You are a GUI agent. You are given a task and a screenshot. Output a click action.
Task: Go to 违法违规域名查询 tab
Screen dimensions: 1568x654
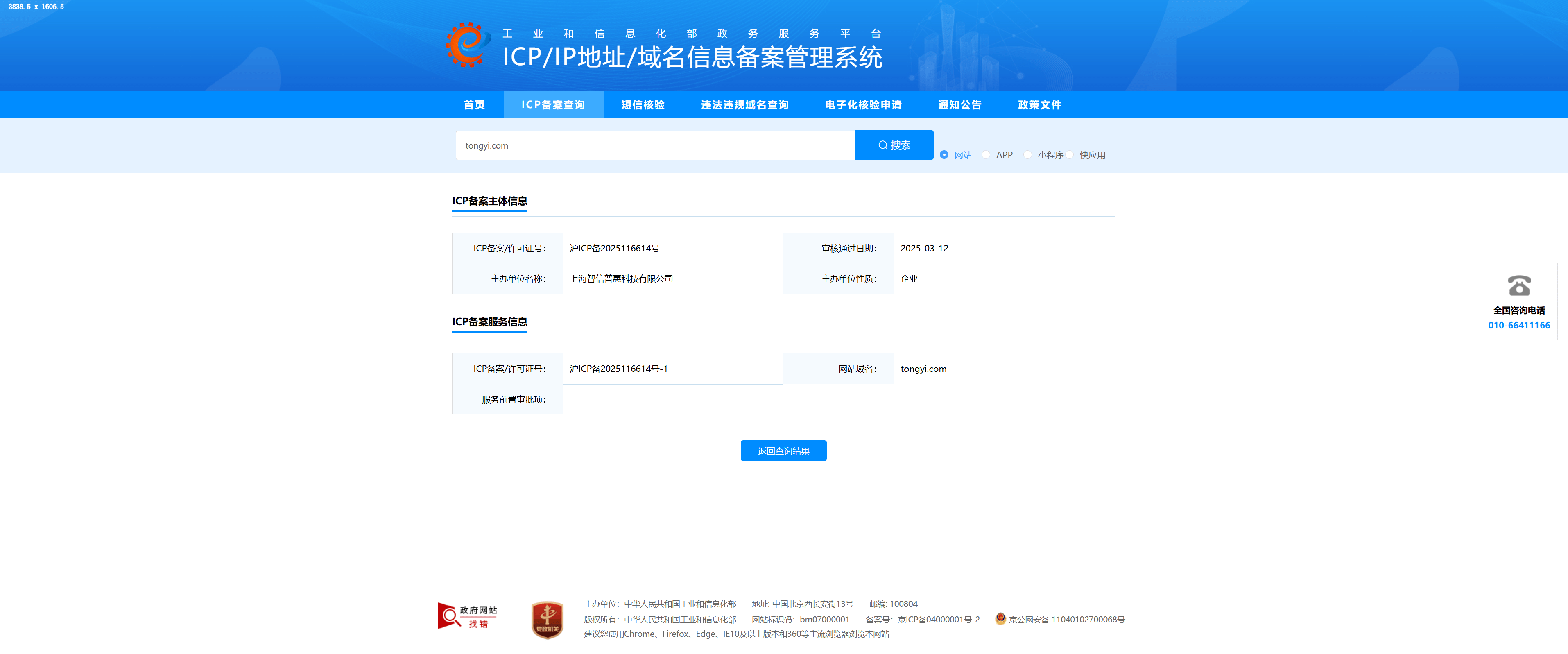pyautogui.click(x=744, y=105)
